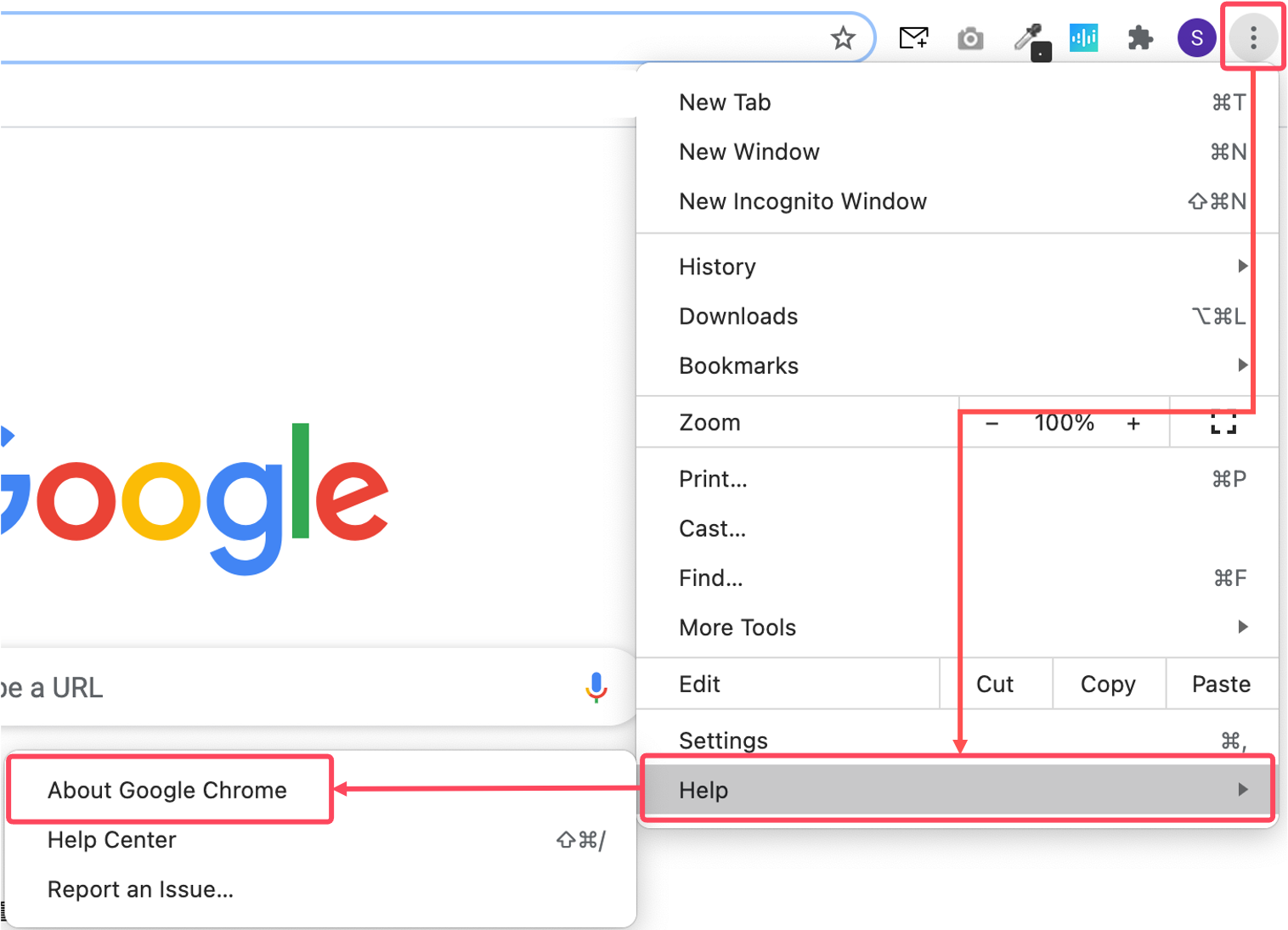
Task: Click the Copy button in Edit row
Action: [x=1109, y=684]
